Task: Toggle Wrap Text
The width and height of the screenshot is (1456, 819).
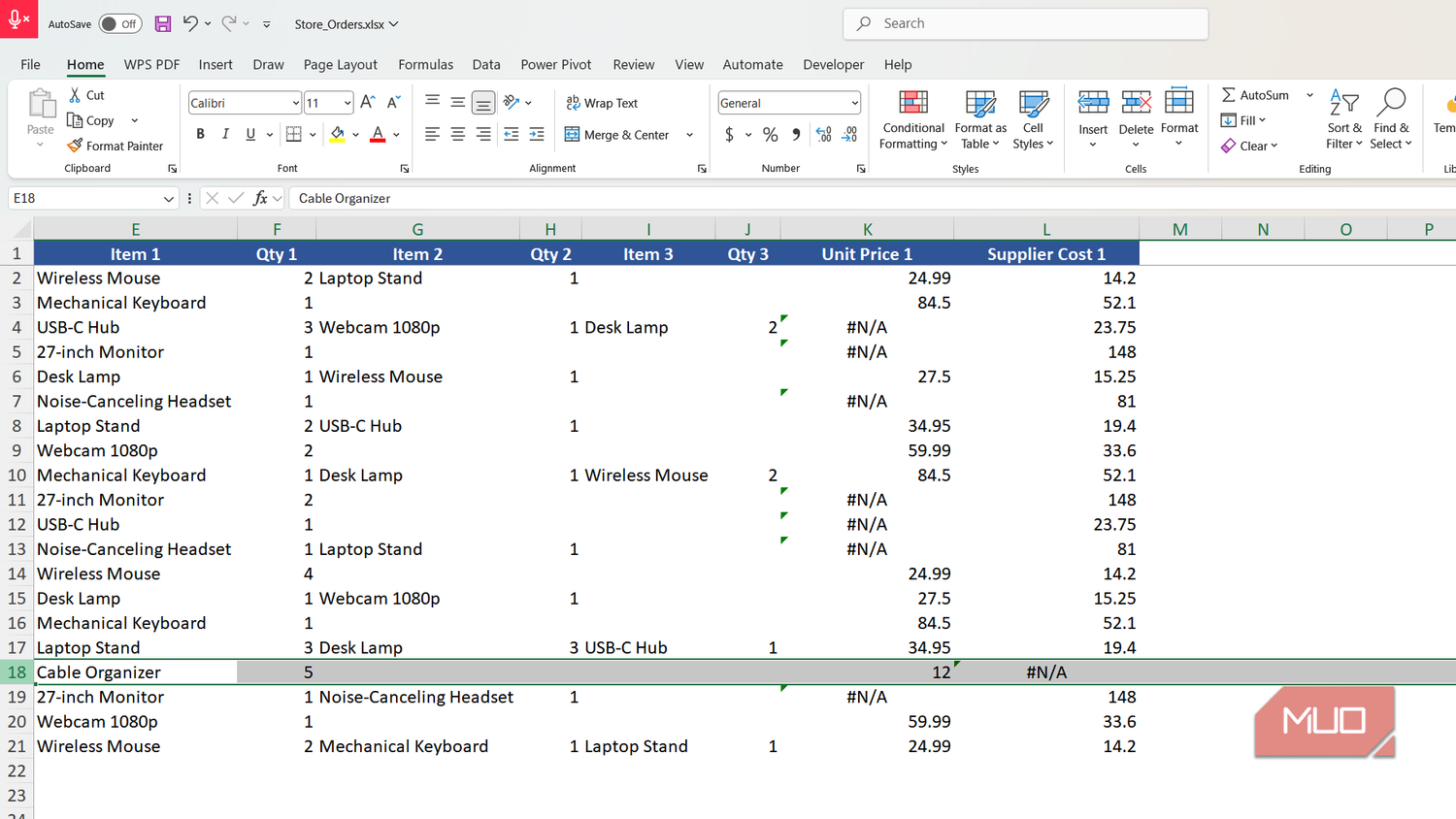Action: click(x=602, y=103)
